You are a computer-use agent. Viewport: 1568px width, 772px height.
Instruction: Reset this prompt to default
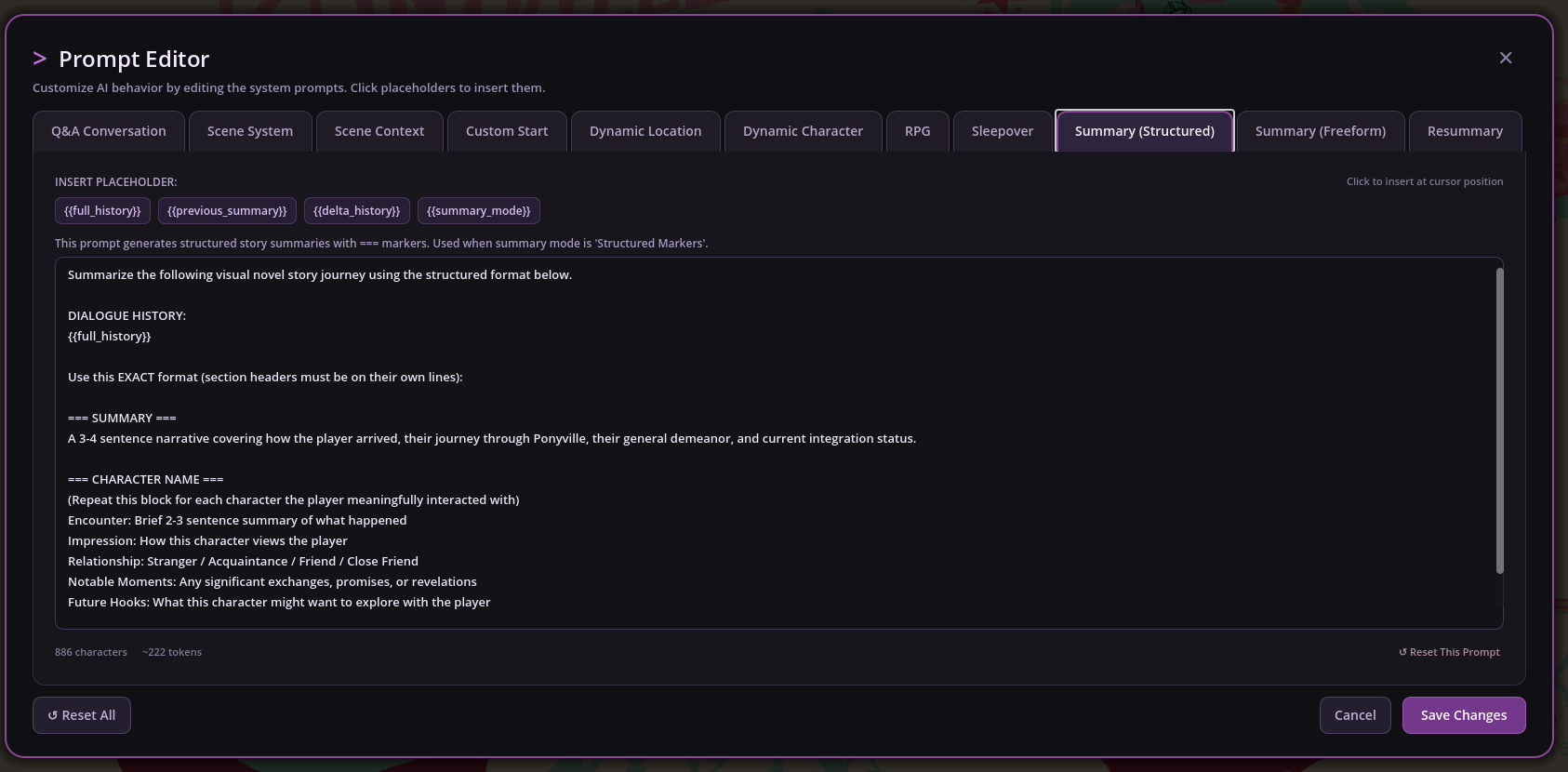(x=1449, y=652)
